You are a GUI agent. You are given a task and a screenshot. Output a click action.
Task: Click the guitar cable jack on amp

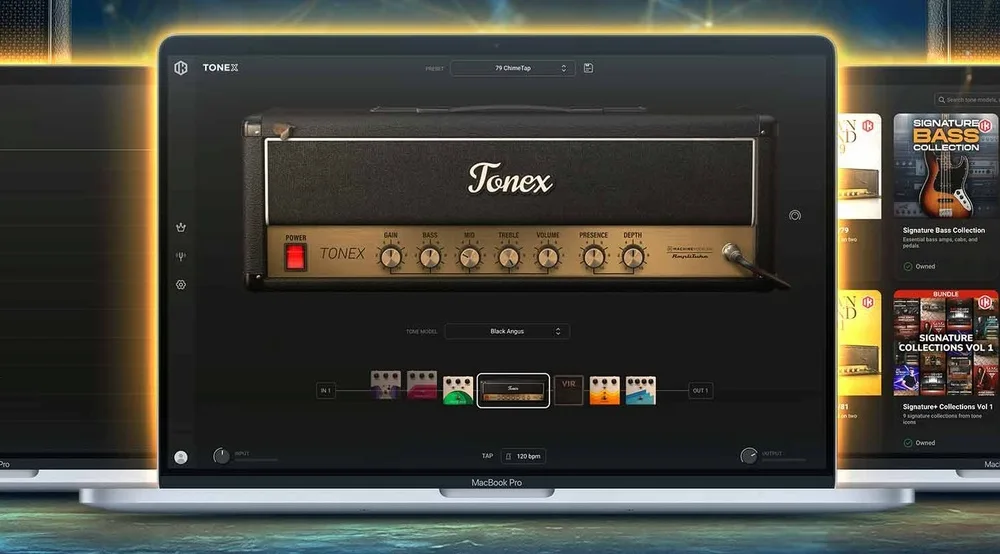pyautogui.click(x=733, y=253)
